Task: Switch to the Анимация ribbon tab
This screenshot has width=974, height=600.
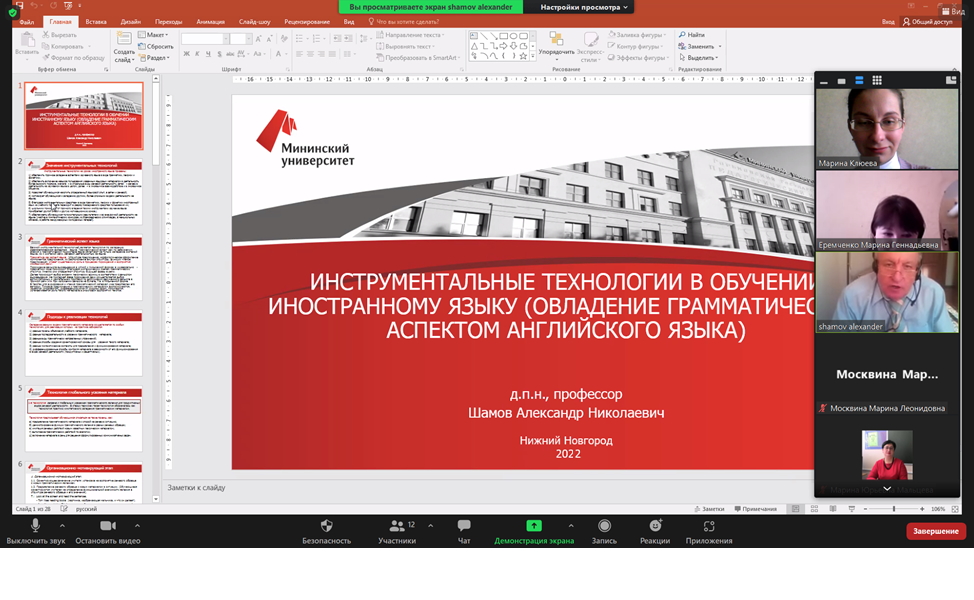Action: [211, 22]
